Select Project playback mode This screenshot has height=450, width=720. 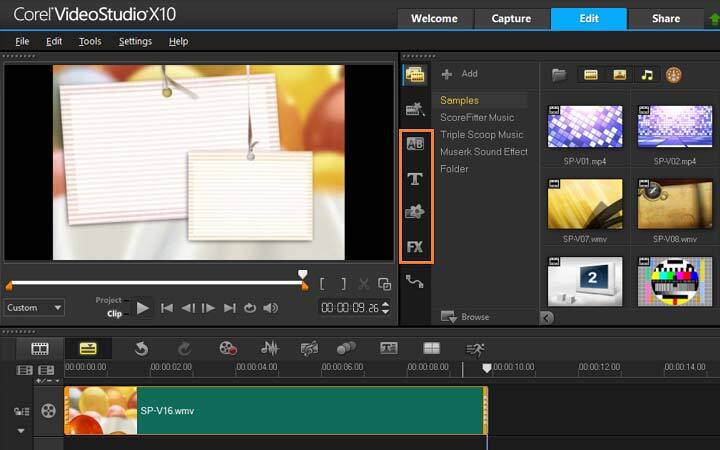point(108,300)
